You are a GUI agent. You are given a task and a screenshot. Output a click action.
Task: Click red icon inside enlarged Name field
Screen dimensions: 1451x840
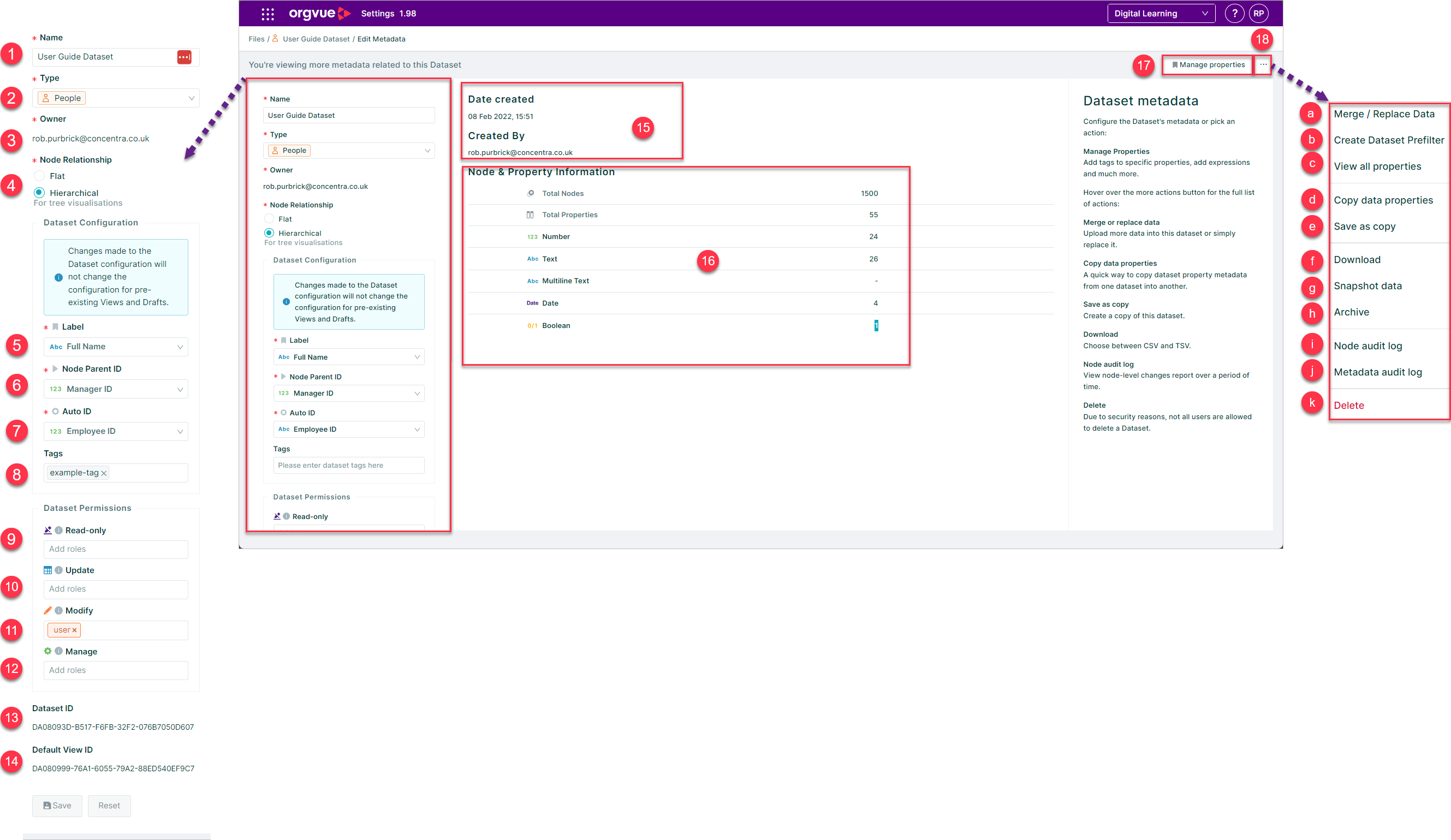185,57
